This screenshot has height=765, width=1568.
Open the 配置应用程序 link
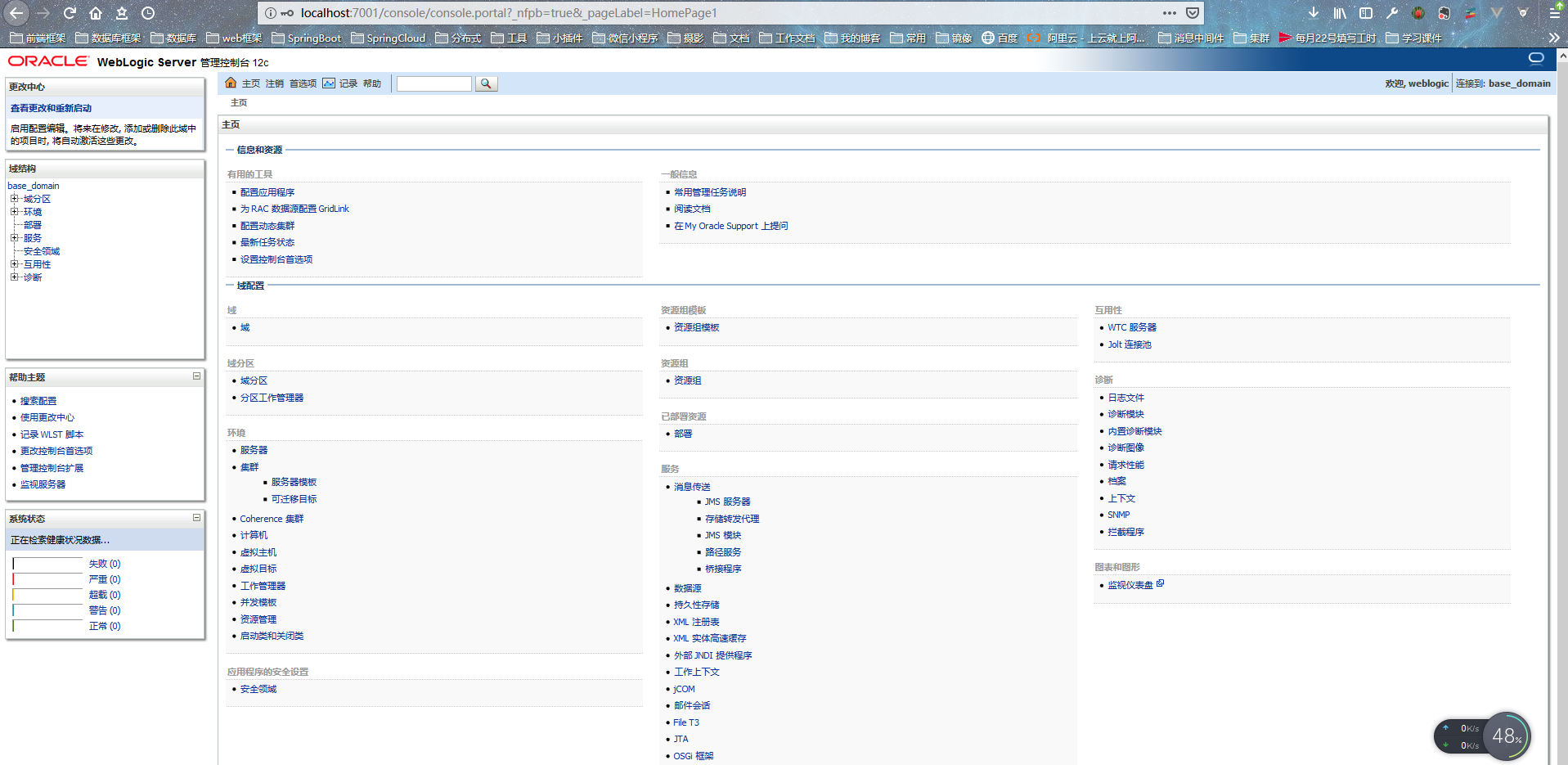tap(267, 191)
